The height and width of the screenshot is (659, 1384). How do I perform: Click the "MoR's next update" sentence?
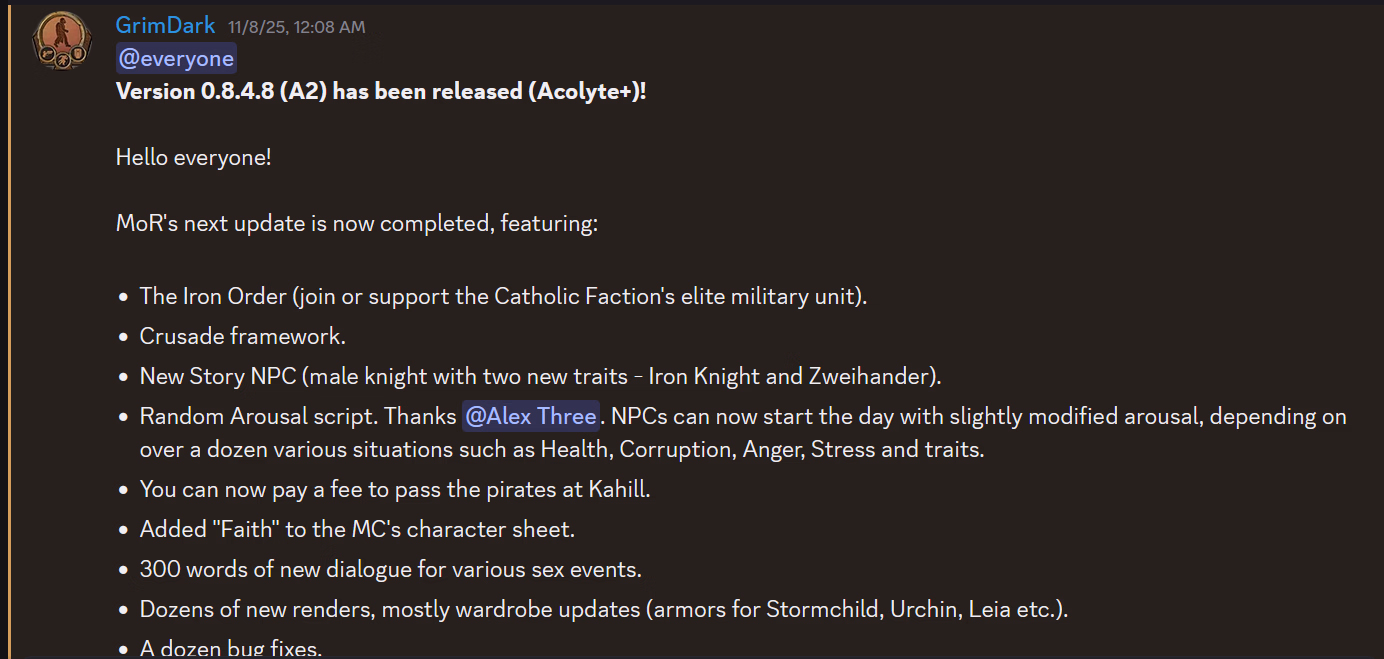356,223
